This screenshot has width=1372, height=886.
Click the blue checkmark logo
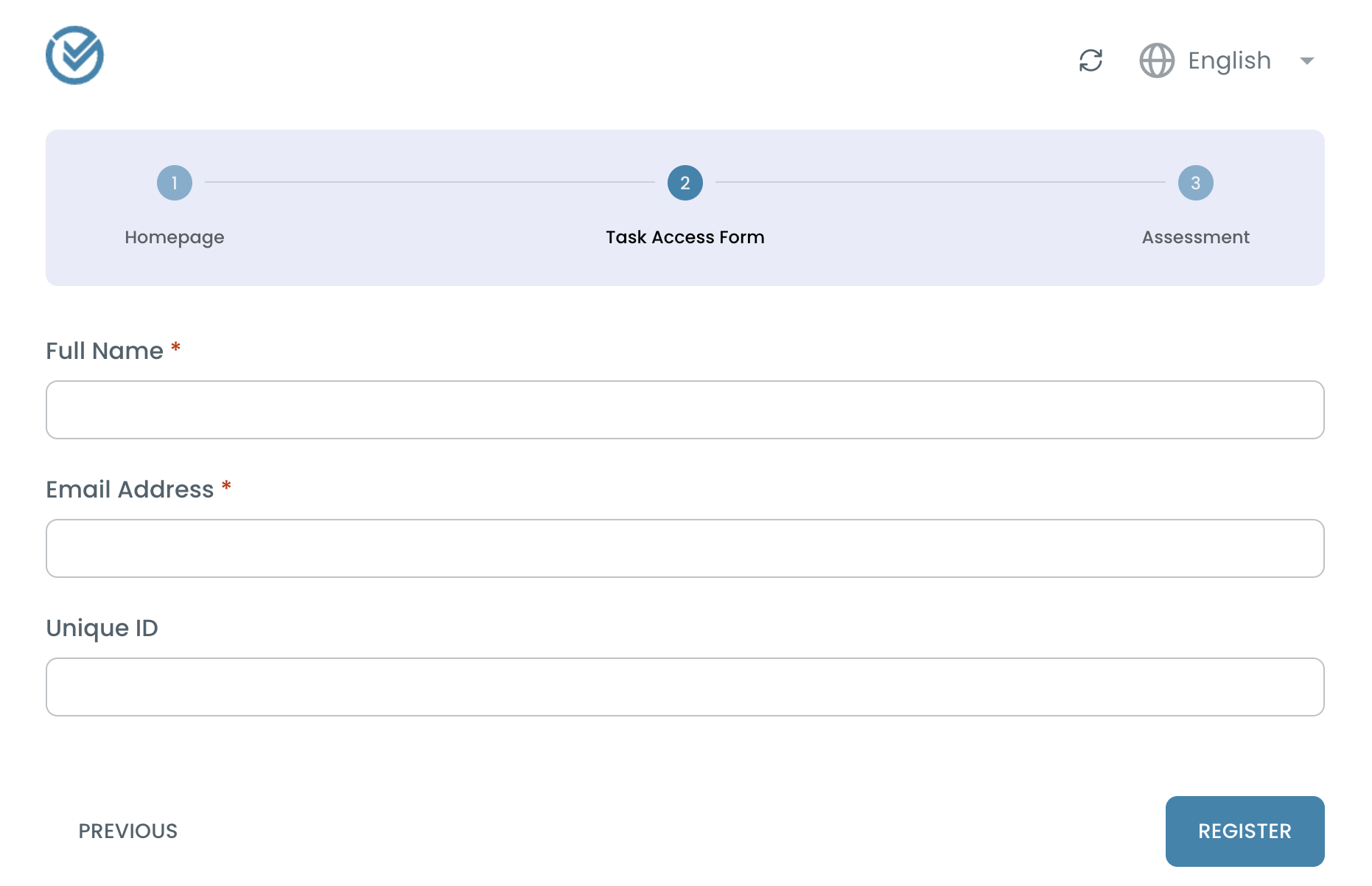(74, 55)
